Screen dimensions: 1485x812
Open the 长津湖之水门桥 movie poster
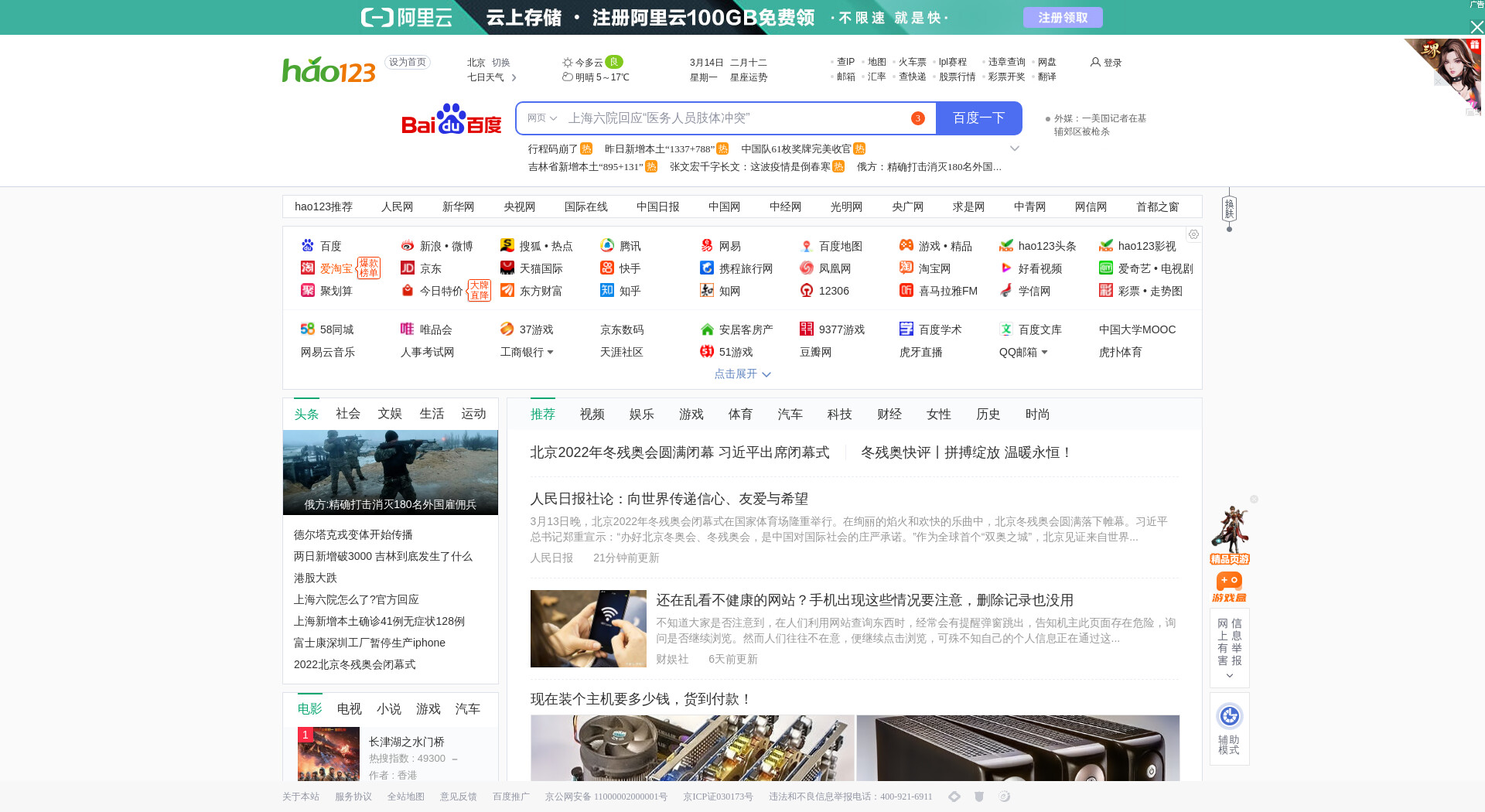pyautogui.click(x=329, y=754)
